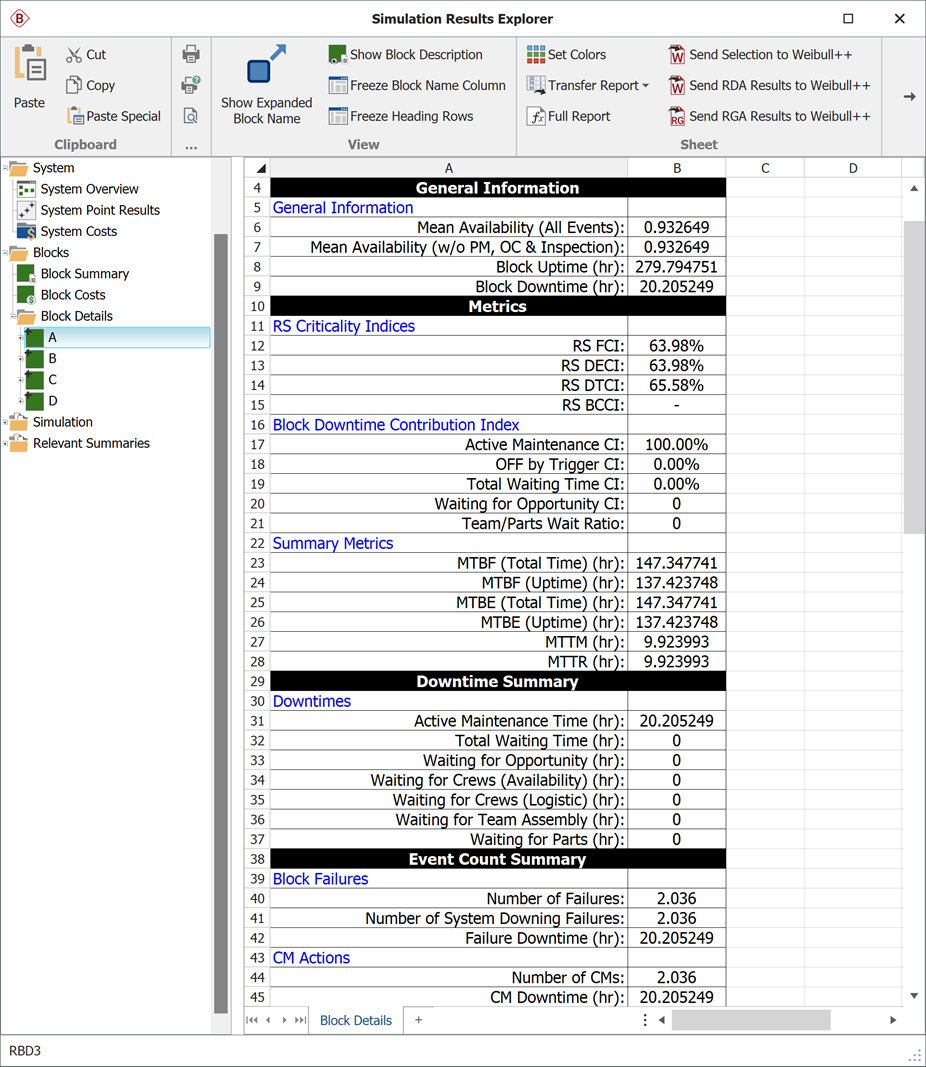This screenshot has width=926, height=1067.
Task: Select block B in tree
Action: pyautogui.click(x=52, y=358)
